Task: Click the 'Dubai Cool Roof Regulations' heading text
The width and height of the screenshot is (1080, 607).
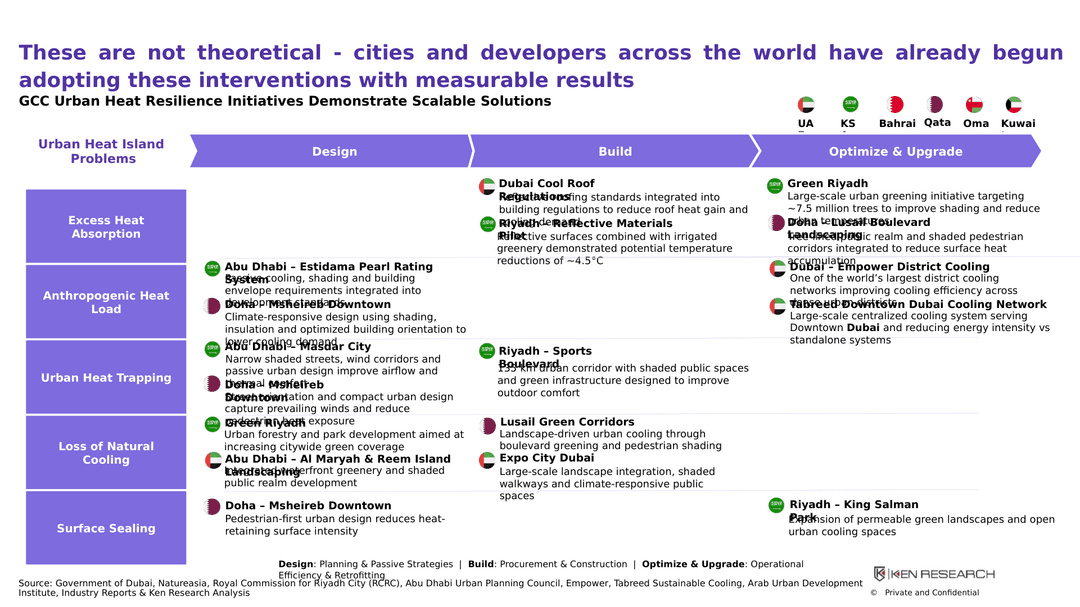Action: coord(547,189)
